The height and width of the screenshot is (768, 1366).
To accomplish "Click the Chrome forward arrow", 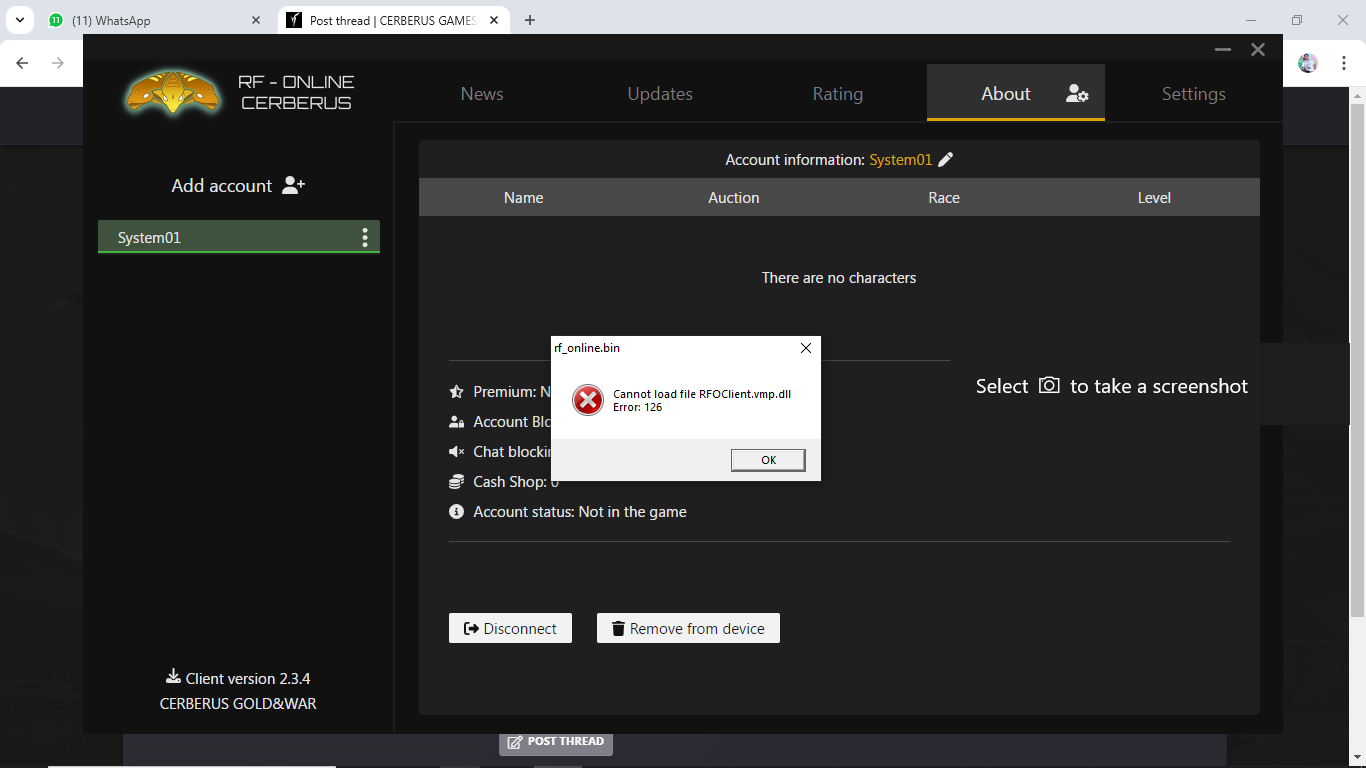I will coord(58,63).
